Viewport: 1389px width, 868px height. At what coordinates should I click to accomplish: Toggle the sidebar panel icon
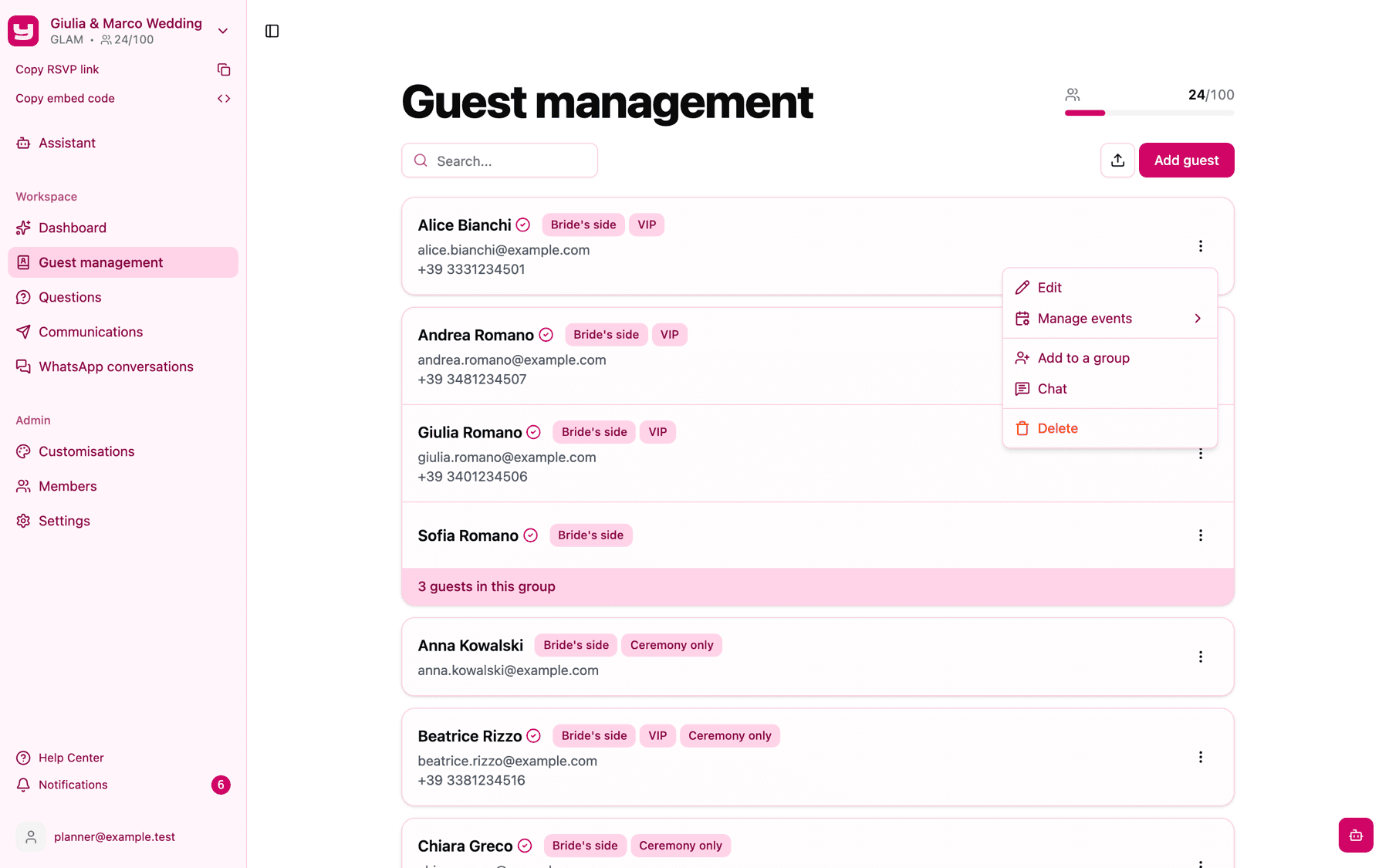272,31
